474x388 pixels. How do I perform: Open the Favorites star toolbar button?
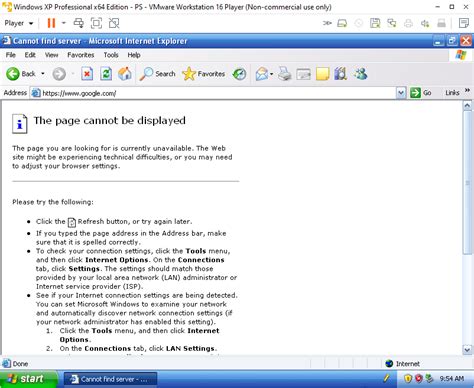click(x=203, y=74)
